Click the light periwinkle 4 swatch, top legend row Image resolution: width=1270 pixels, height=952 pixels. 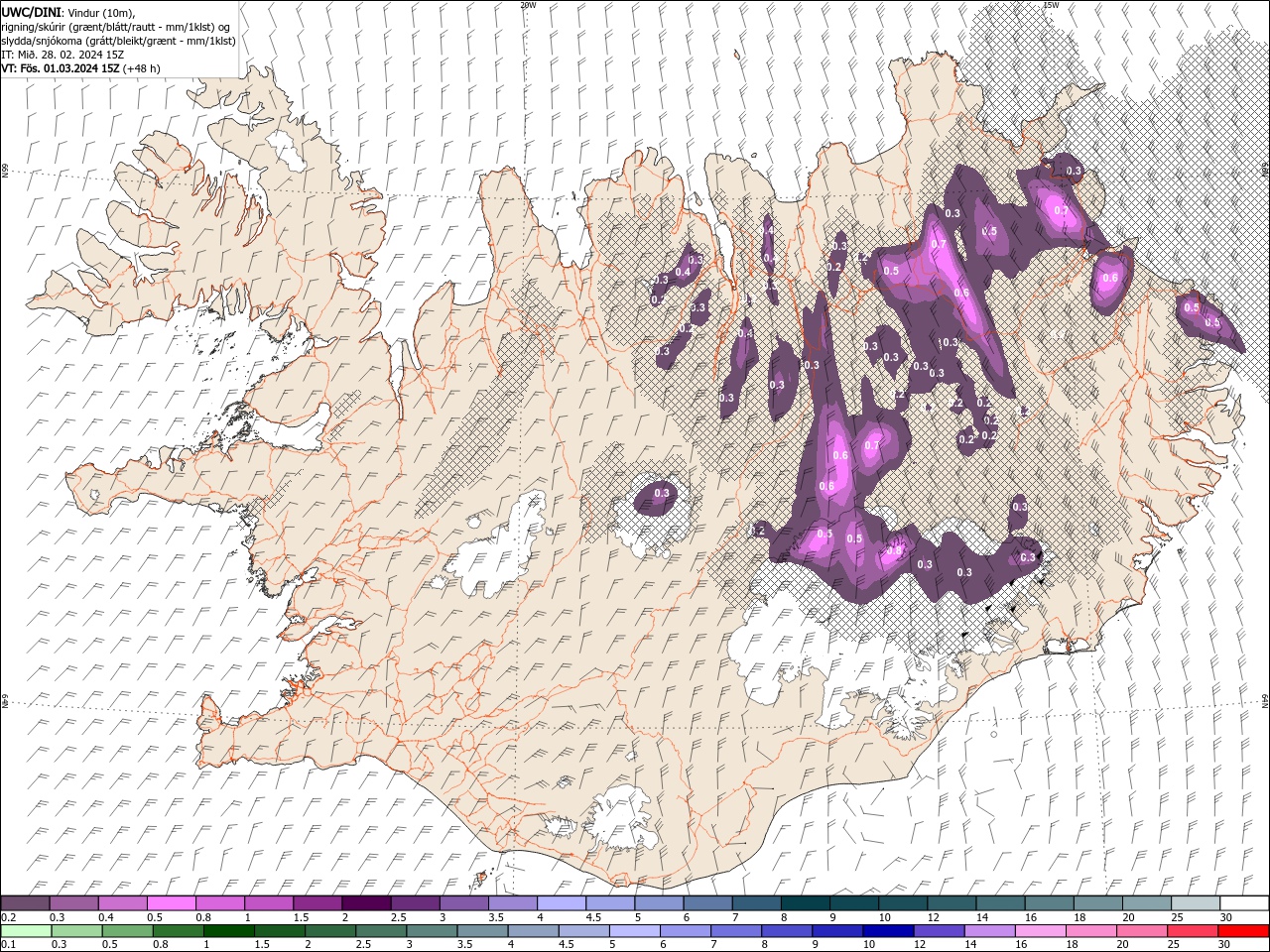(562, 903)
